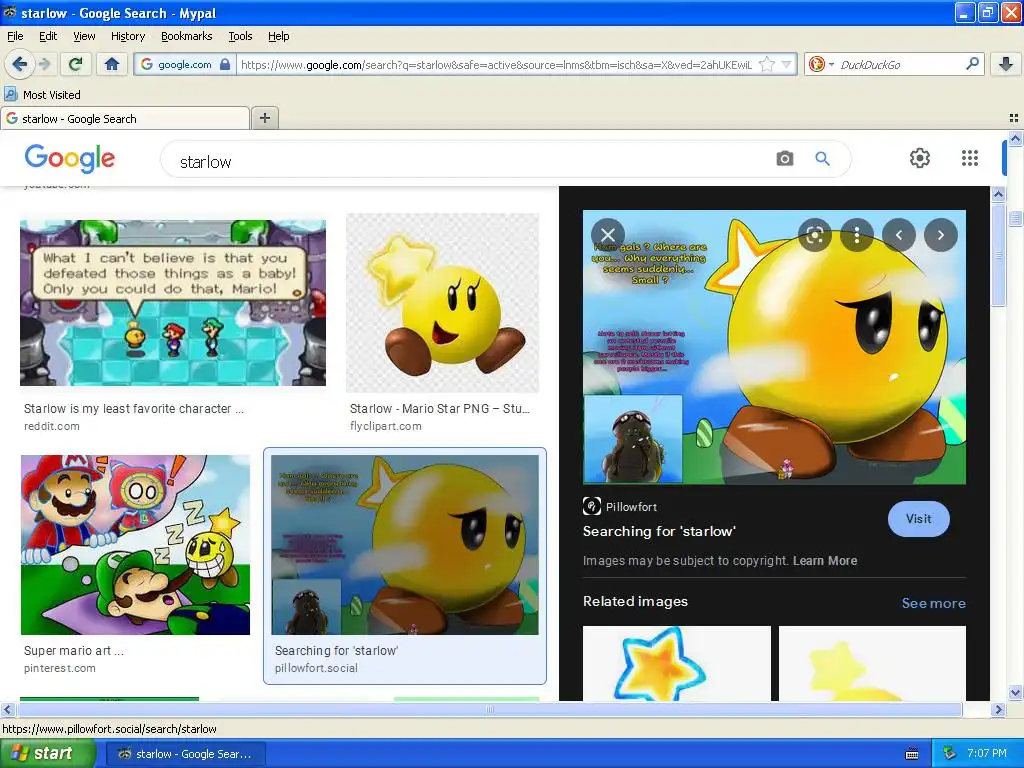Click the Visit button

pyautogui.click(x=918, y=519)
